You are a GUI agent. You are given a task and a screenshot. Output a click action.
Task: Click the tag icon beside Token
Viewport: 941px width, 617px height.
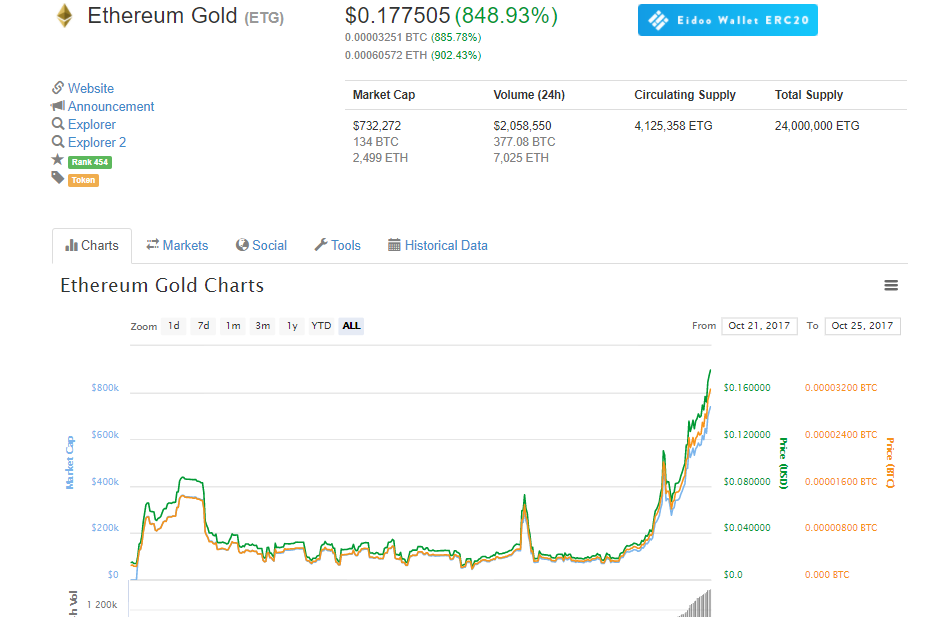coord(58,178)
